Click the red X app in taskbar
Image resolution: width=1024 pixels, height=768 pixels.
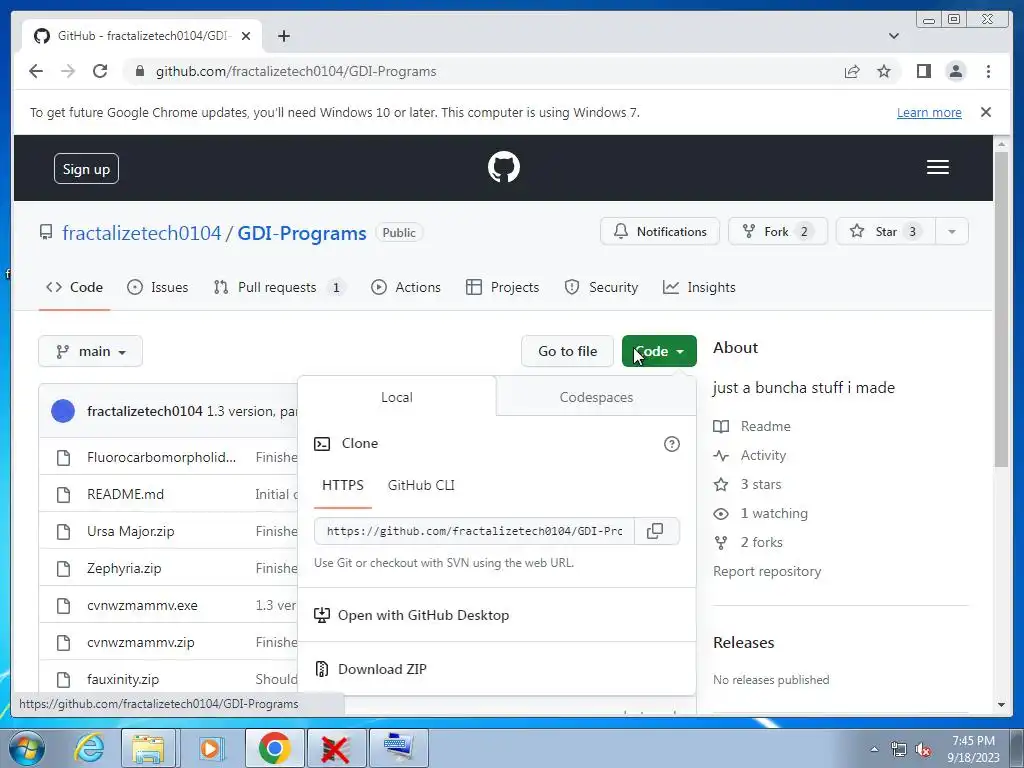pyautogui.click(x=334, y=748)
